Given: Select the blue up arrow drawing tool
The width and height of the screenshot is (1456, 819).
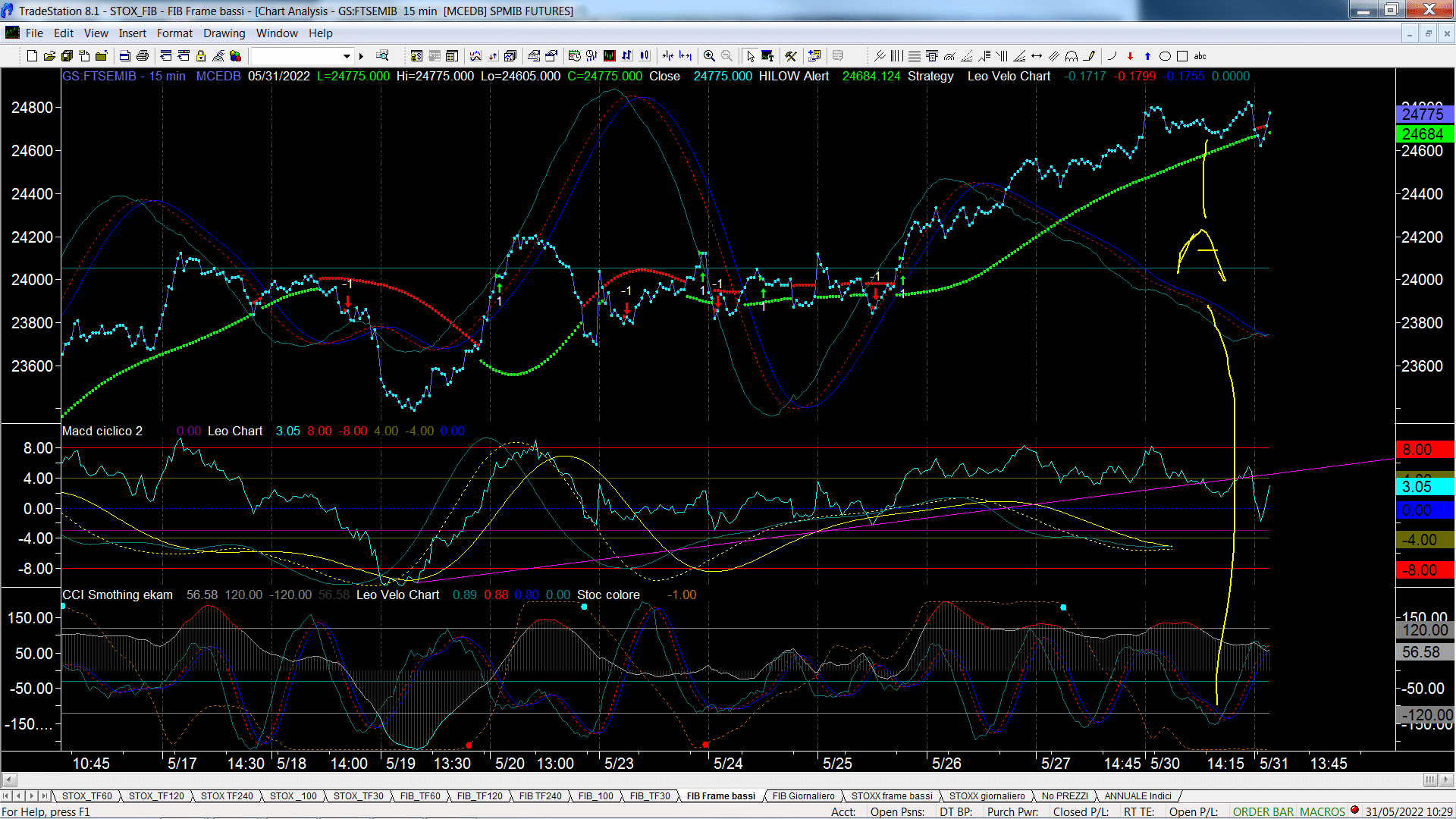Looking at the screenshot, I should 1147,56.
